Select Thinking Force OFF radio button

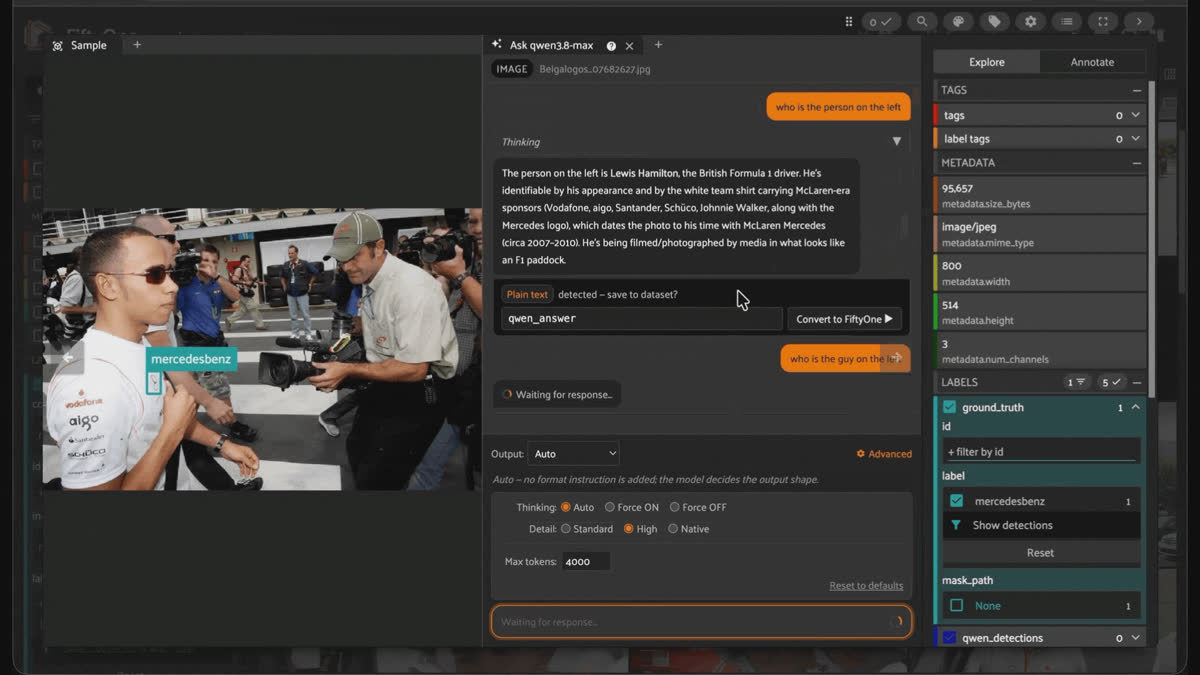pyautogui.click(x=674, y=507)
